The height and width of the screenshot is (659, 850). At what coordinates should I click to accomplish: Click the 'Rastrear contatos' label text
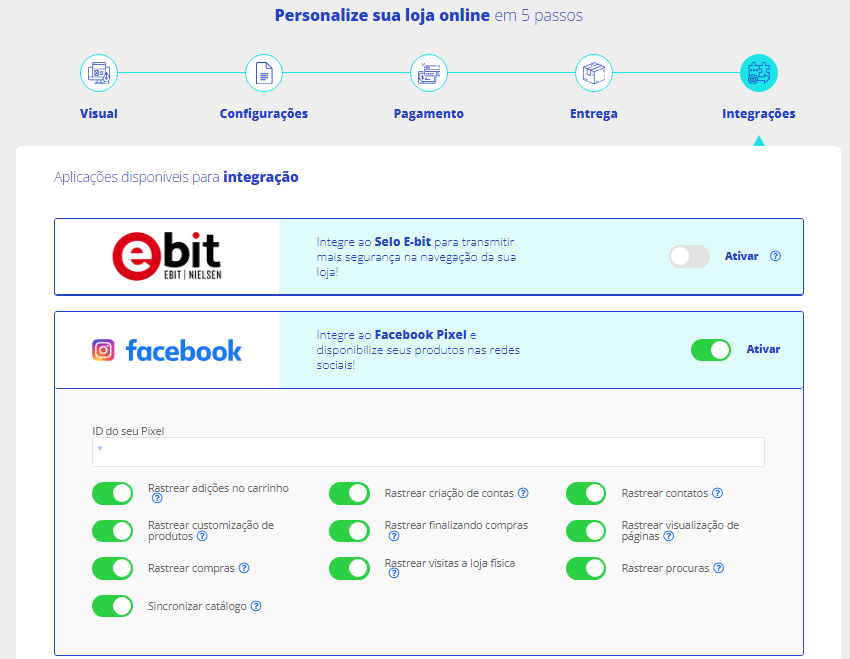pos(665,493)
